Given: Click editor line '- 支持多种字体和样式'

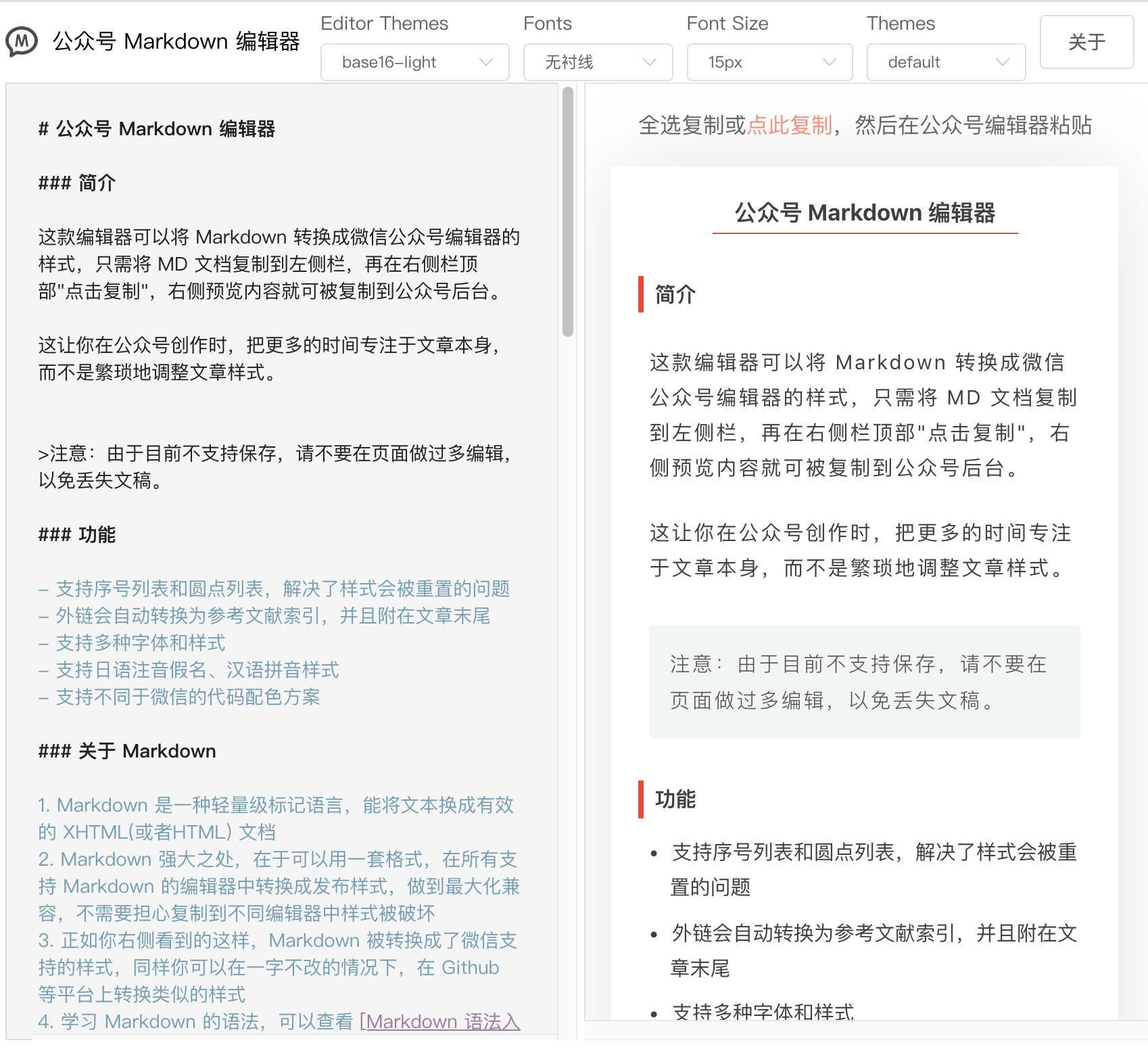Looking at the screenshot, I should 132,643.
